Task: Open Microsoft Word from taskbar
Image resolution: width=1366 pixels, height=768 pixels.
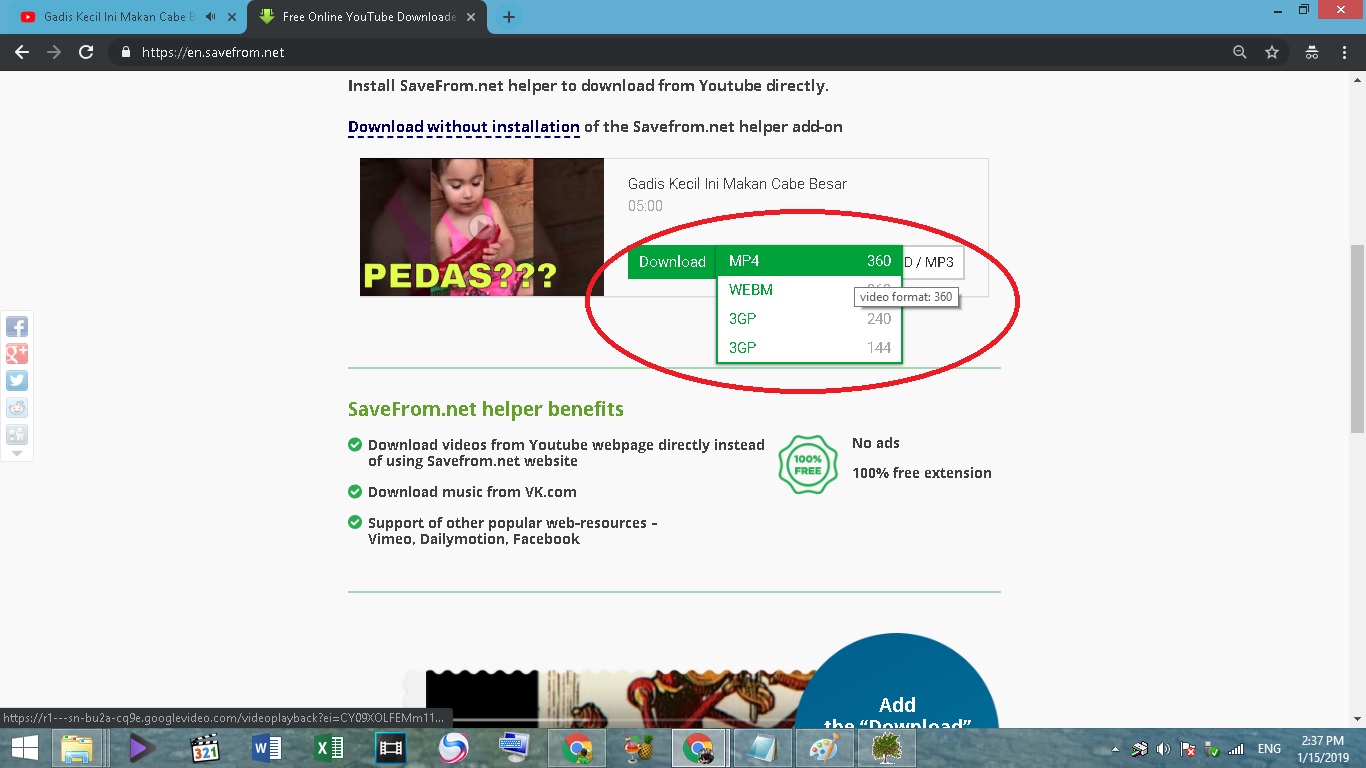Action: [267, 748]
